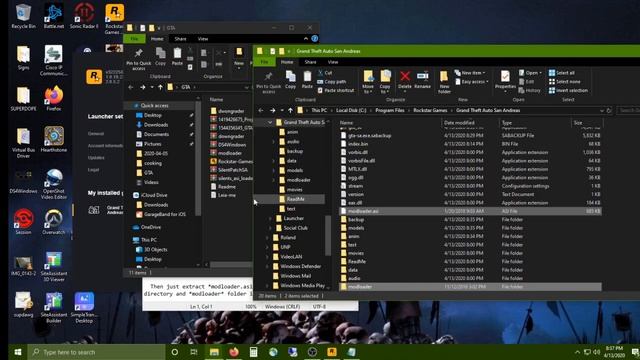Image resolution: width=640 pixels, height=360 pixels.
Task: Click Paste in the San Andreas window ribbon
Action: 307,79
